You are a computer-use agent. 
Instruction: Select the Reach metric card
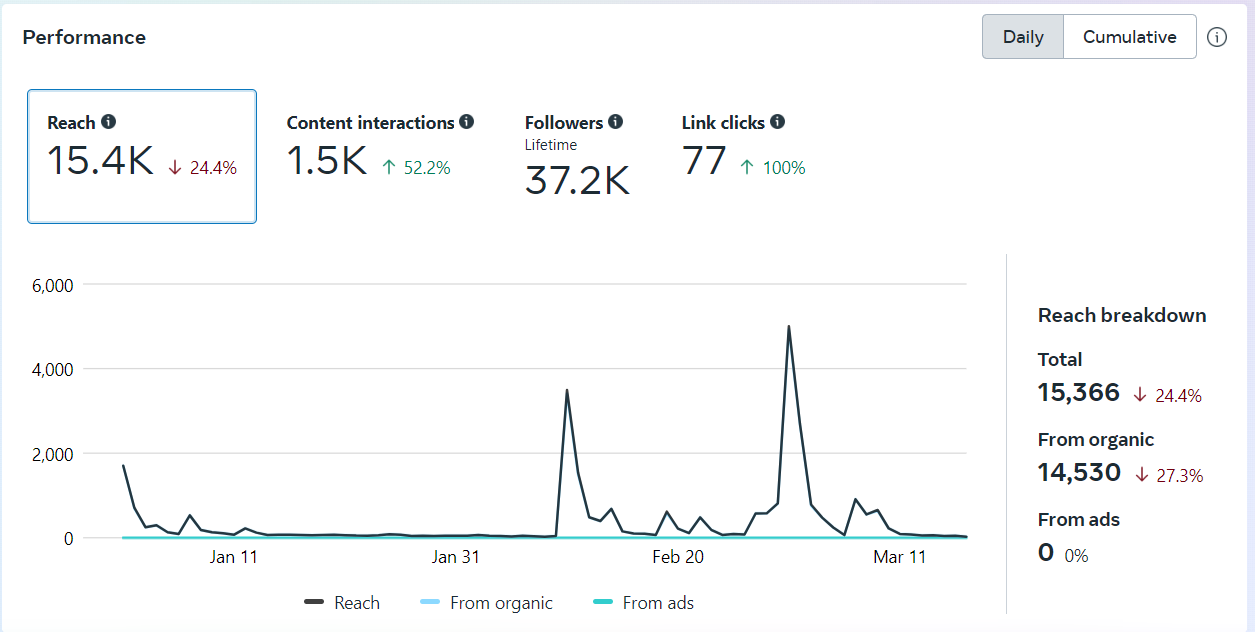click(142, 156)
